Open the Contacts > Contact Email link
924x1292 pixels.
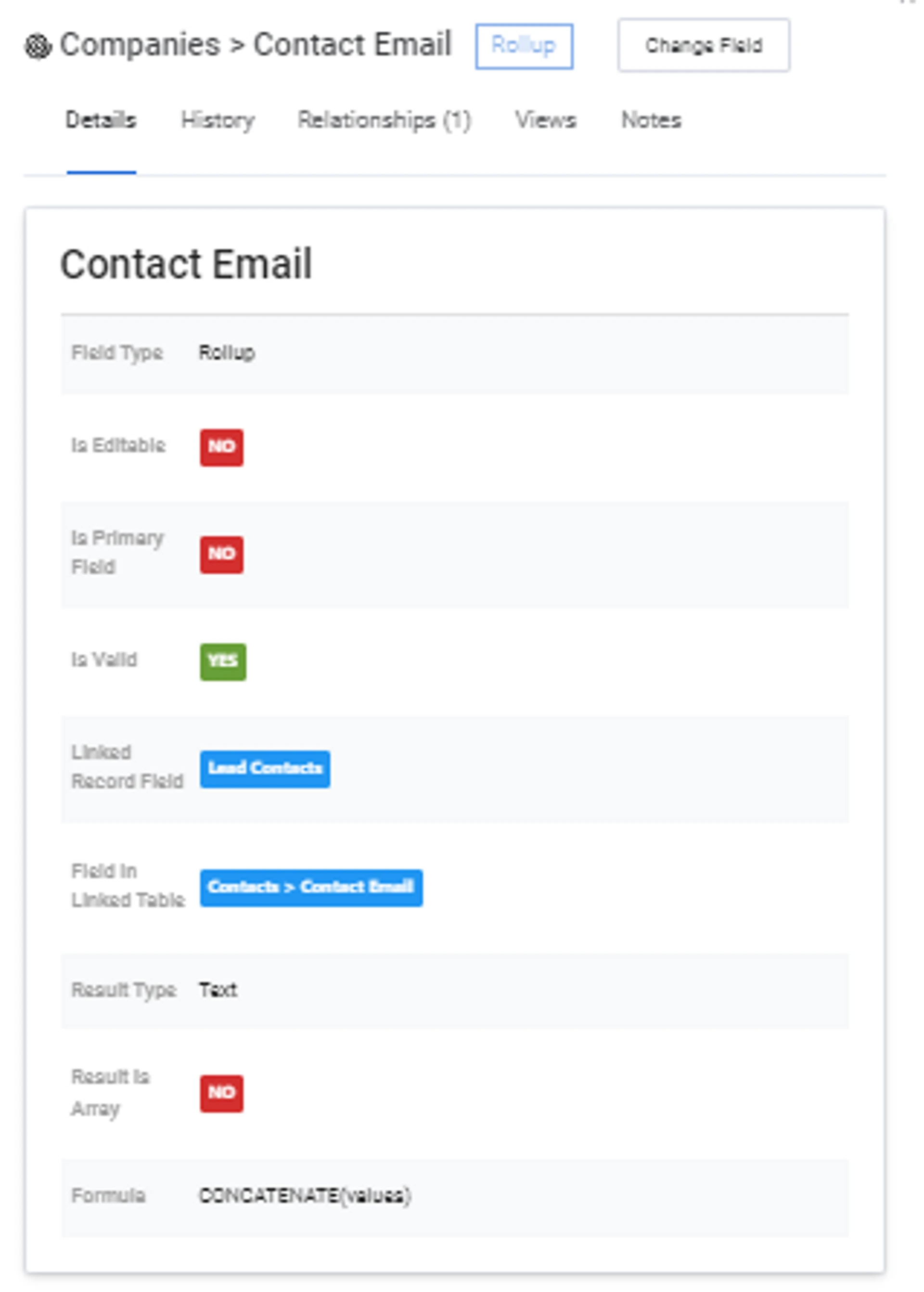311,887
